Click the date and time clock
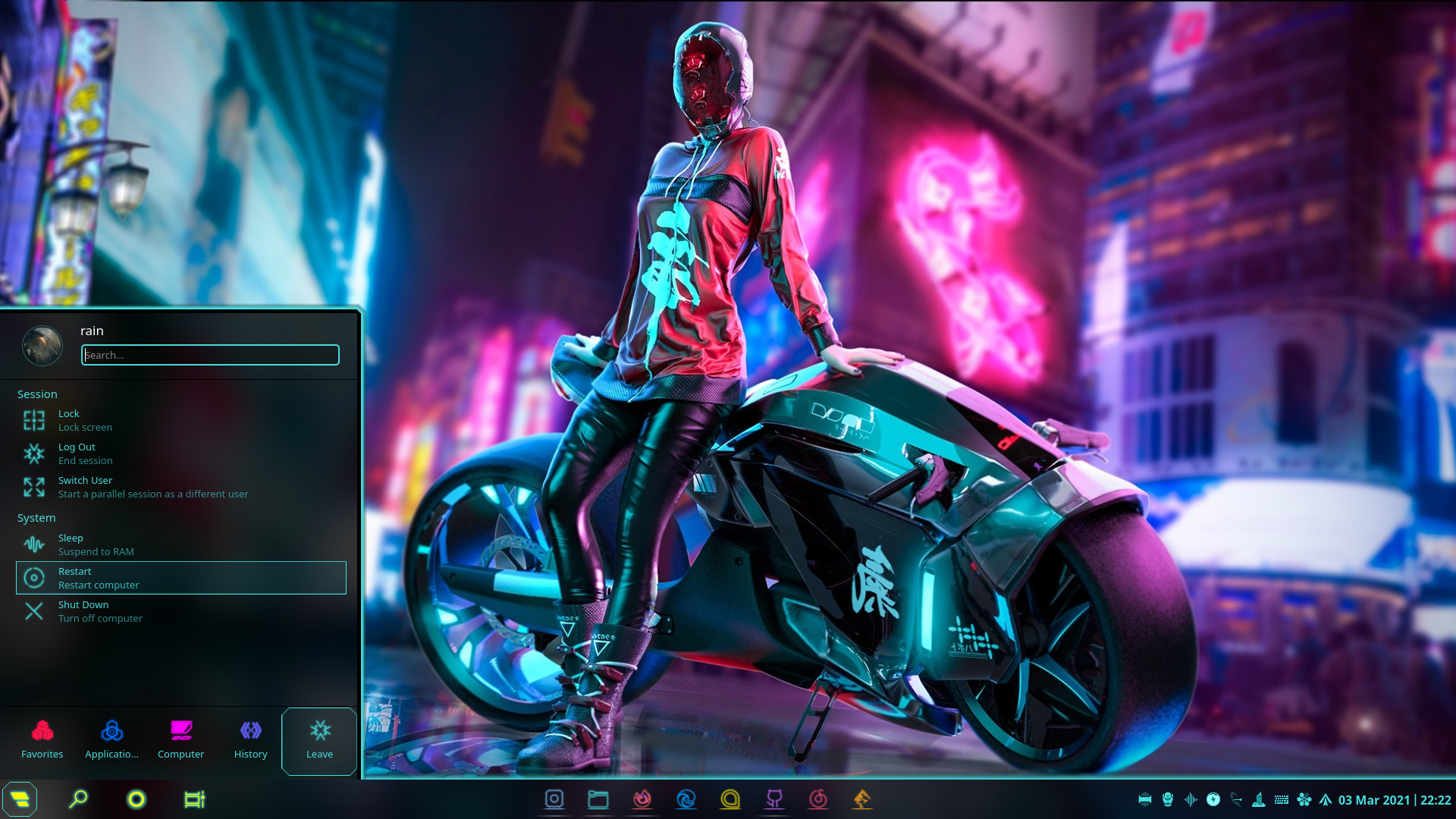Image resolution: width=1456 pixels, height=819 pixels. coord(1395,800)
